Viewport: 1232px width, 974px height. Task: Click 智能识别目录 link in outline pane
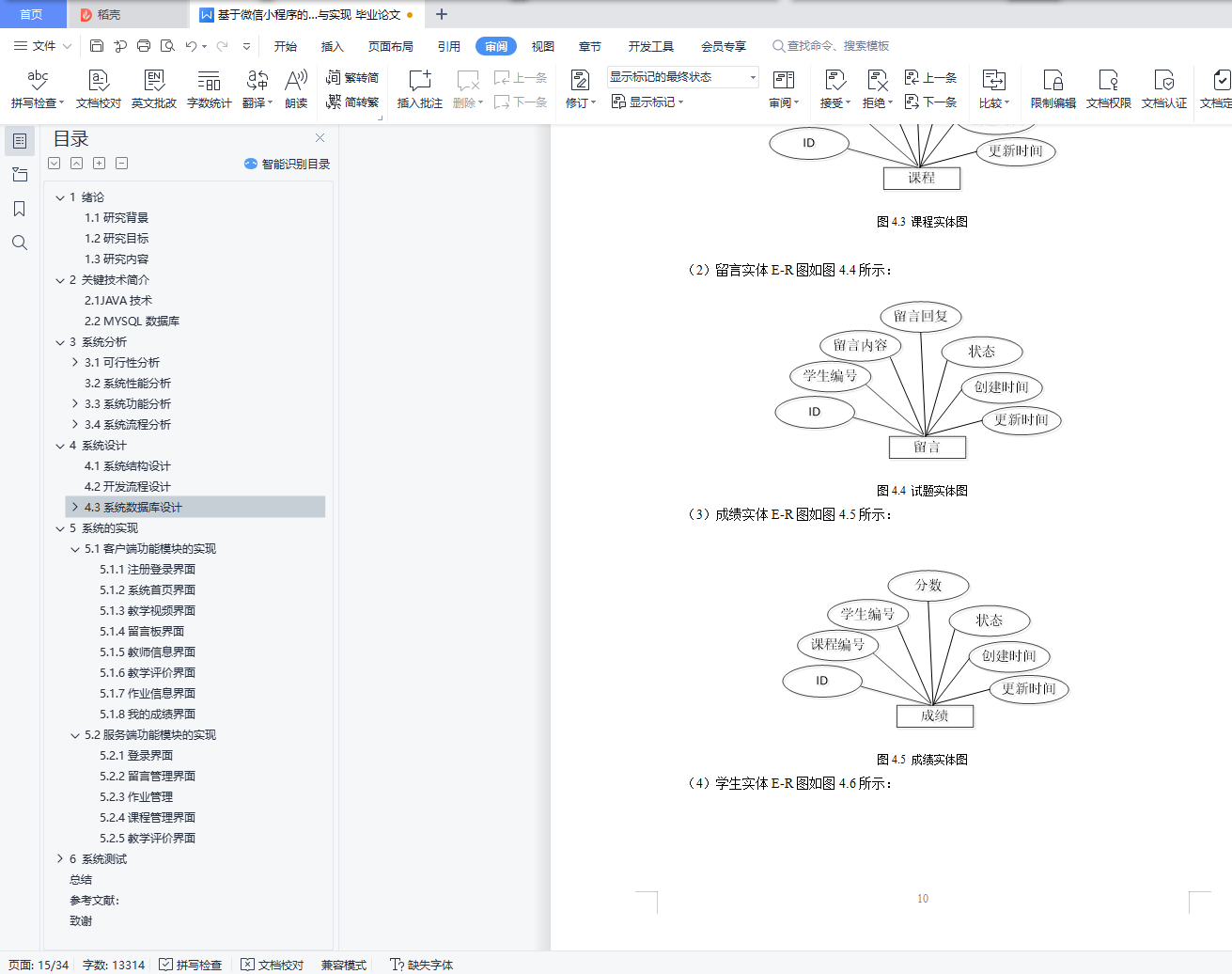[x=288, y=164]
